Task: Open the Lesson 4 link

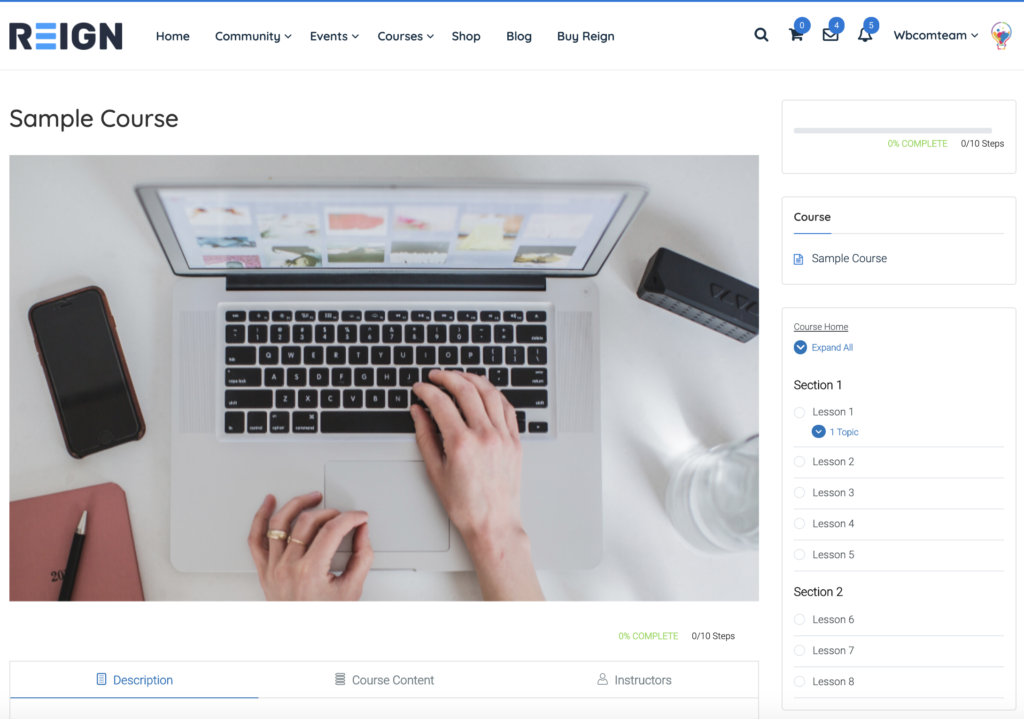Action: (833, 524)
